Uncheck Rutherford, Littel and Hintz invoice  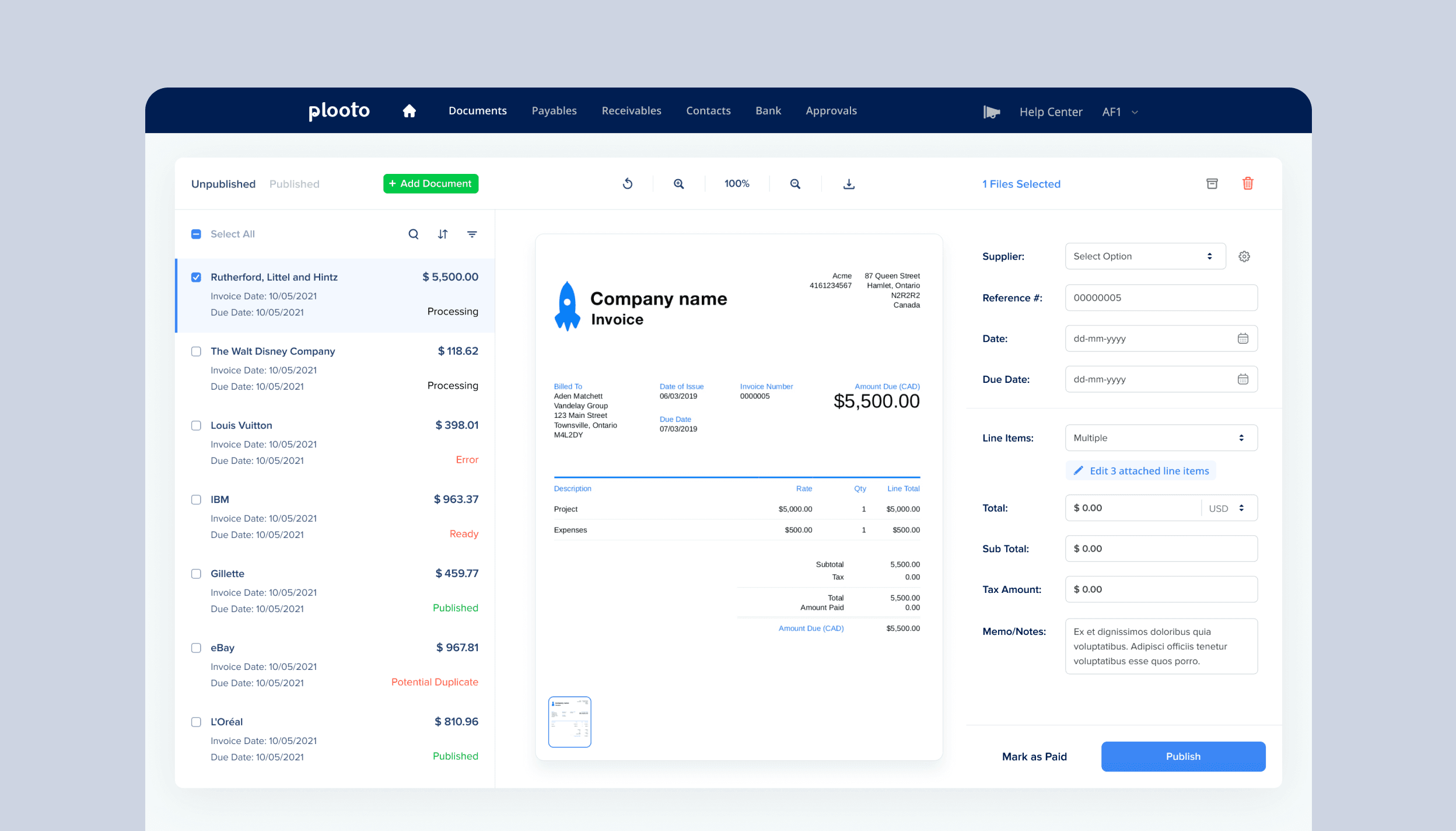tap(197, 277)
